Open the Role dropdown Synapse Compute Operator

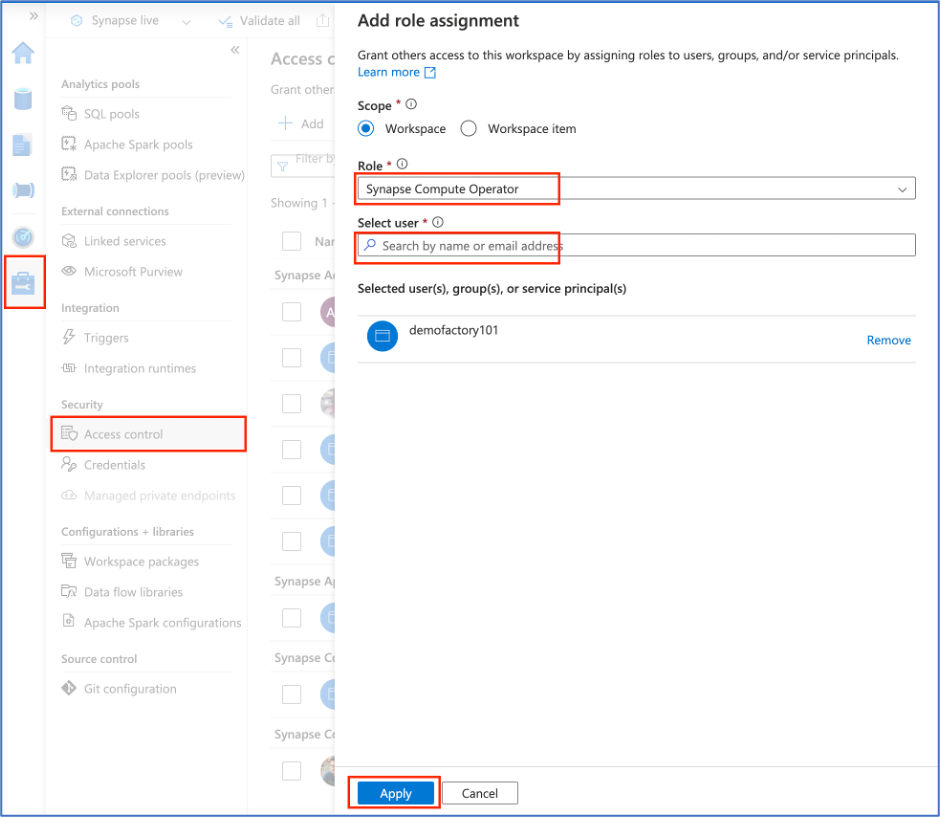click(x=636, y=189)
